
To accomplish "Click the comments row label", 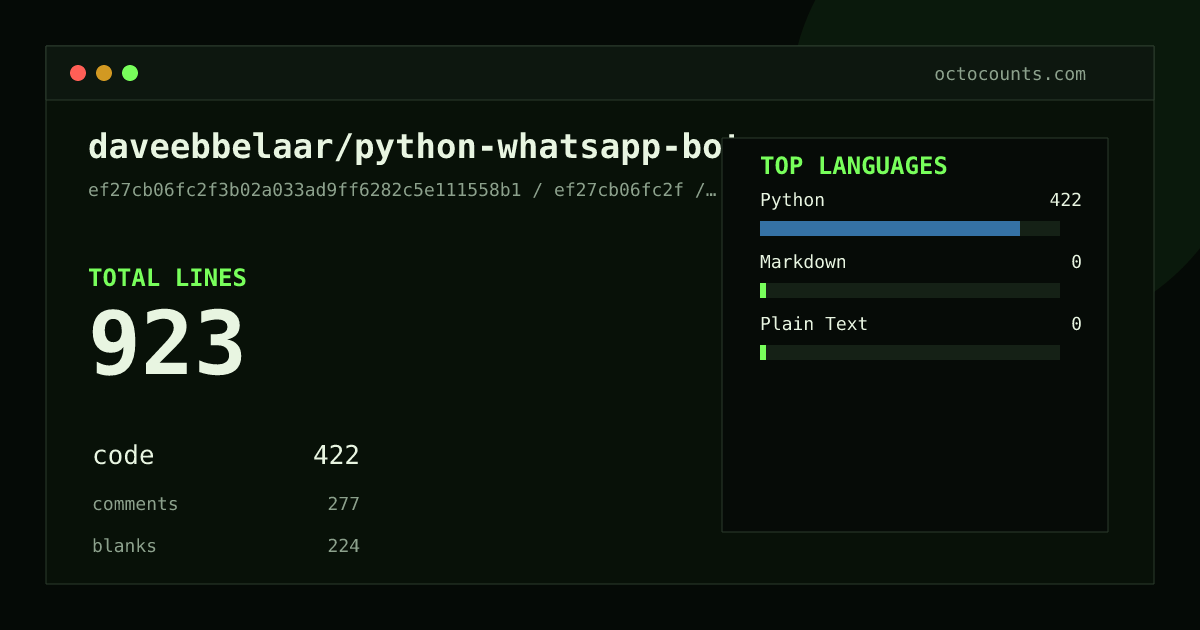I will [135, 504].
